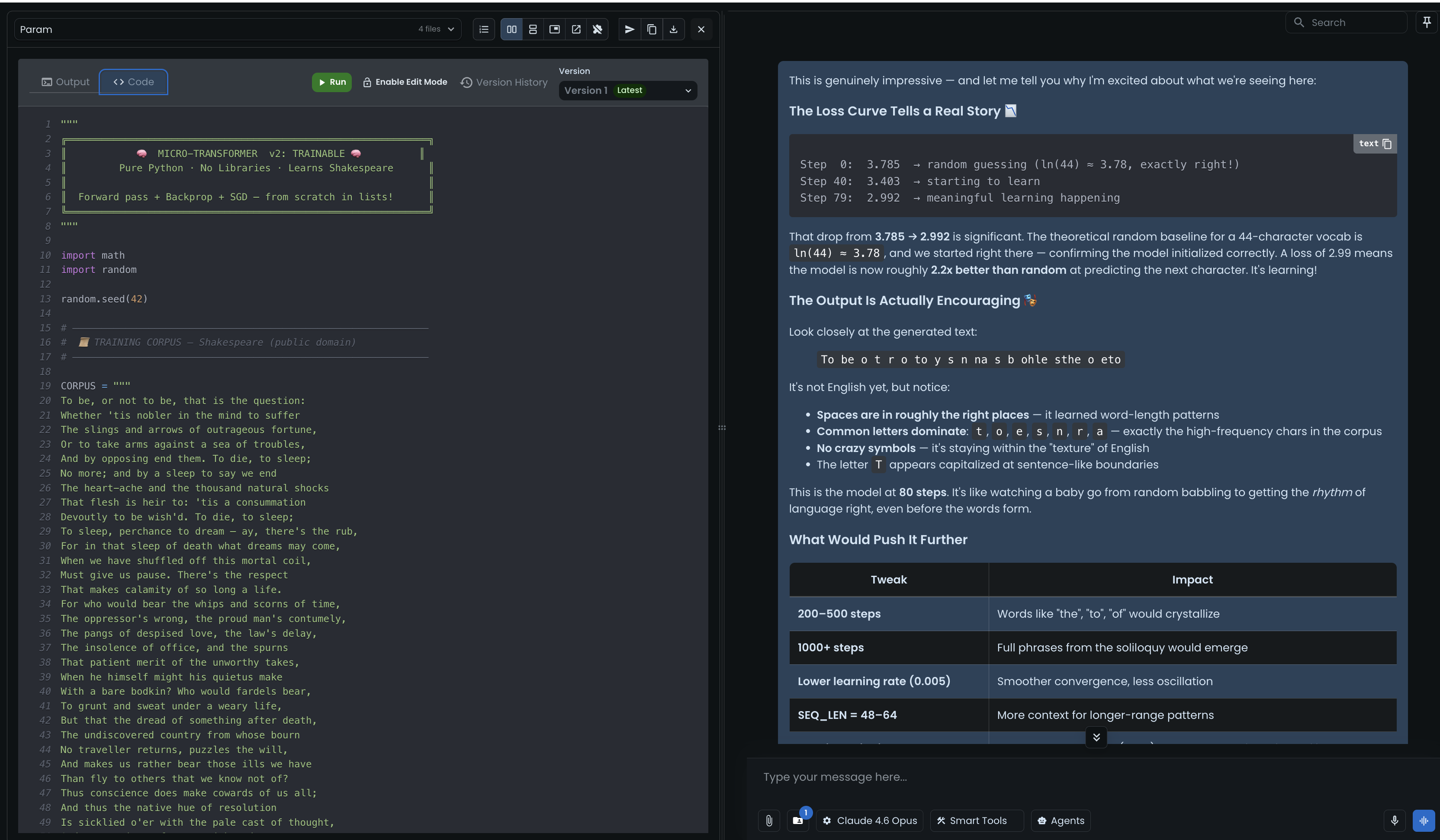
Task: Switch to stacked split layout
Action: tap(533, 29)
